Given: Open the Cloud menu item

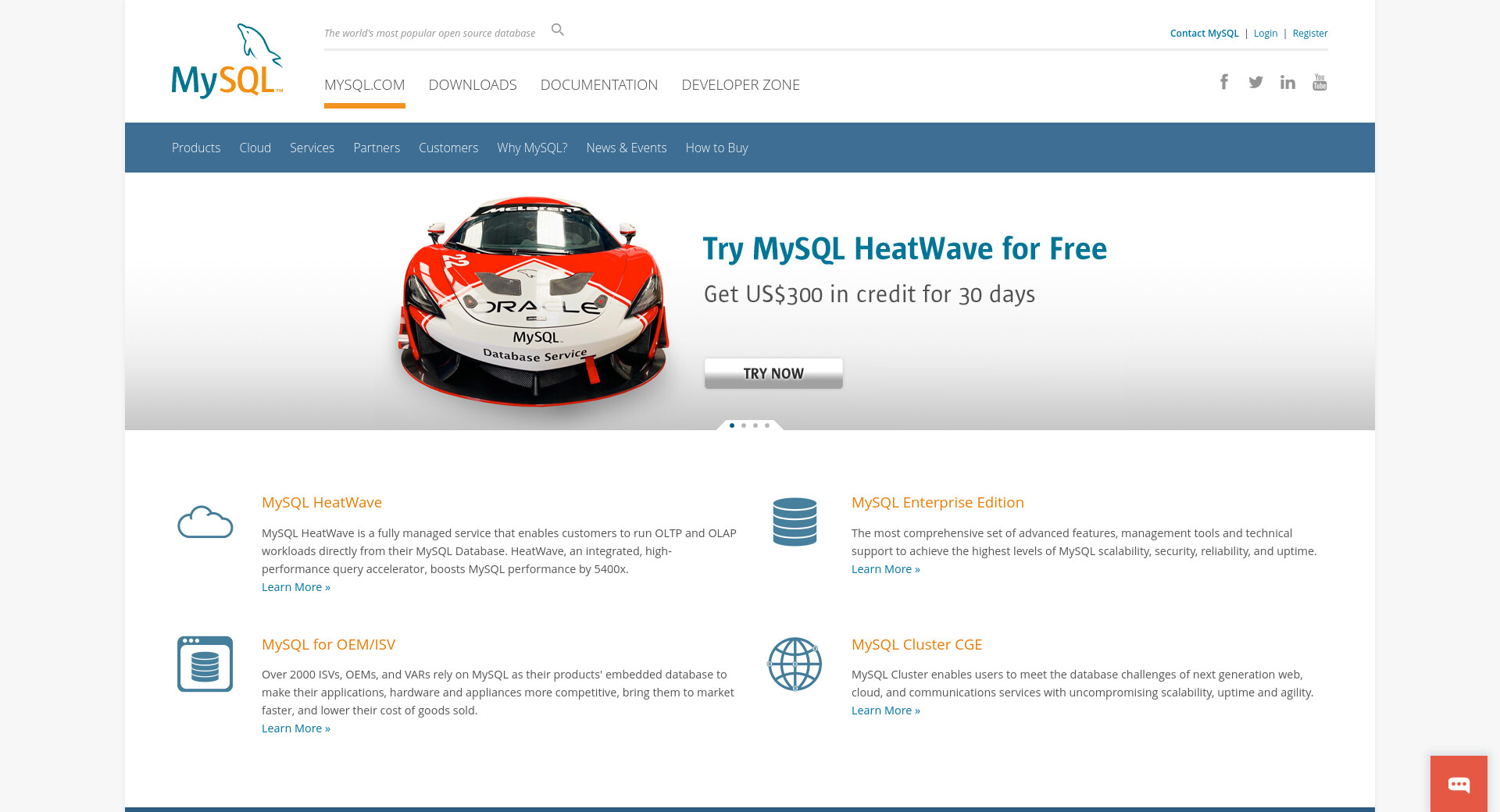Looking at the screenshot, I should pos(255,148).
